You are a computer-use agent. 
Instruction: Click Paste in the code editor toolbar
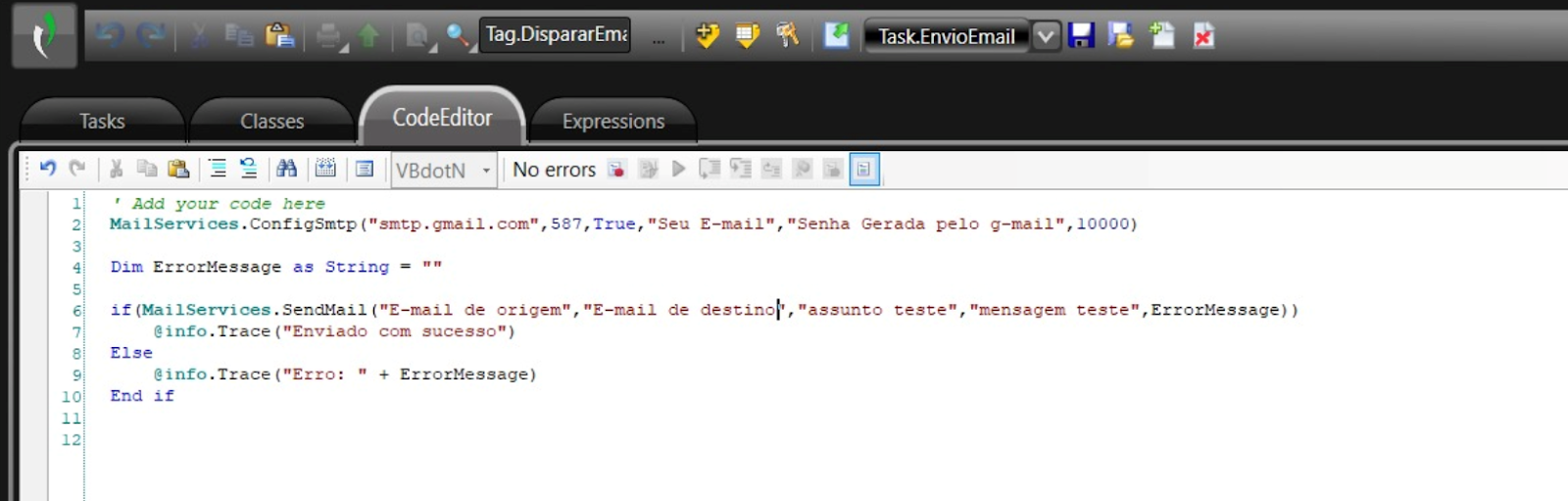tap(178, 169)
